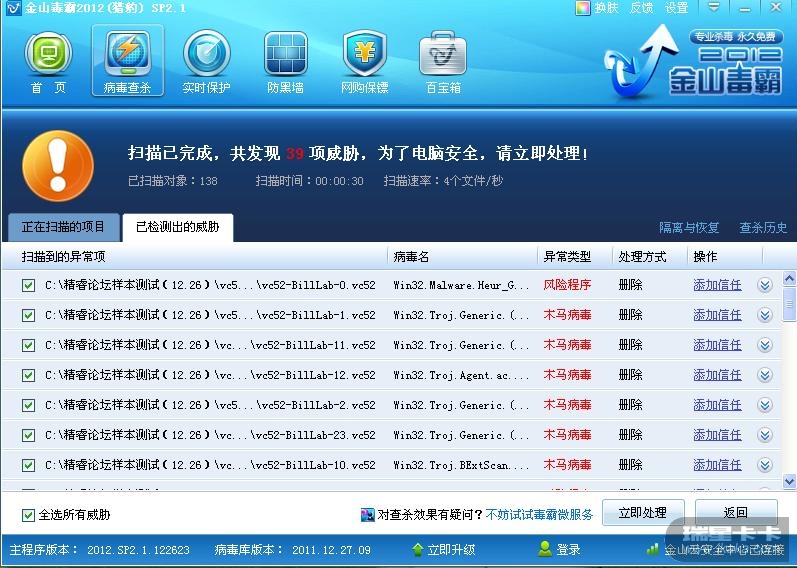Select the 风险程序 type cell

[x=567, y=285]
